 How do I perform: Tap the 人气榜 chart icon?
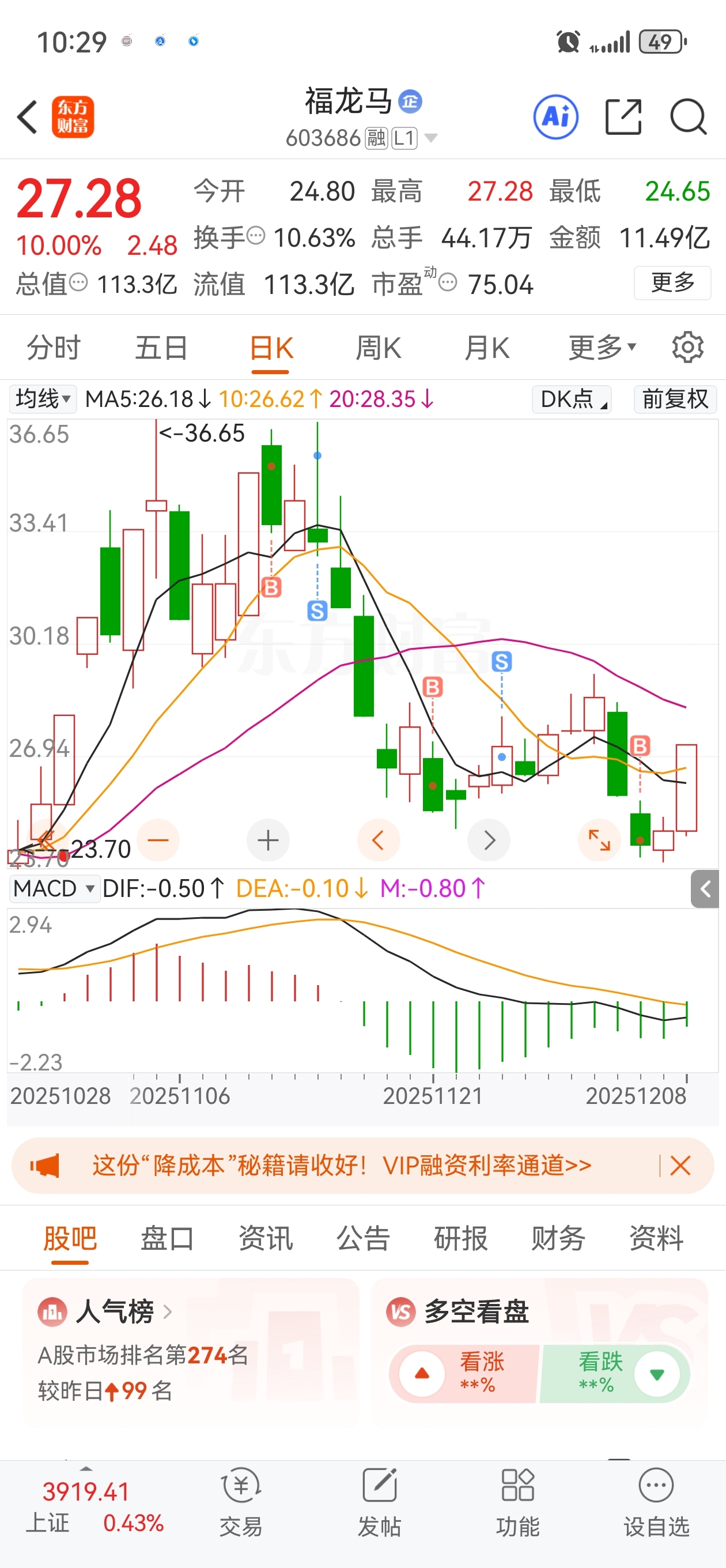click(x=52, y=1311)
